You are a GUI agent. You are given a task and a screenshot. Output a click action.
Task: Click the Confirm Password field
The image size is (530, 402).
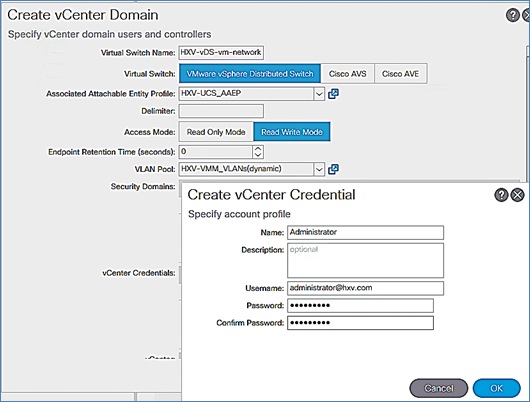point(360,323)
